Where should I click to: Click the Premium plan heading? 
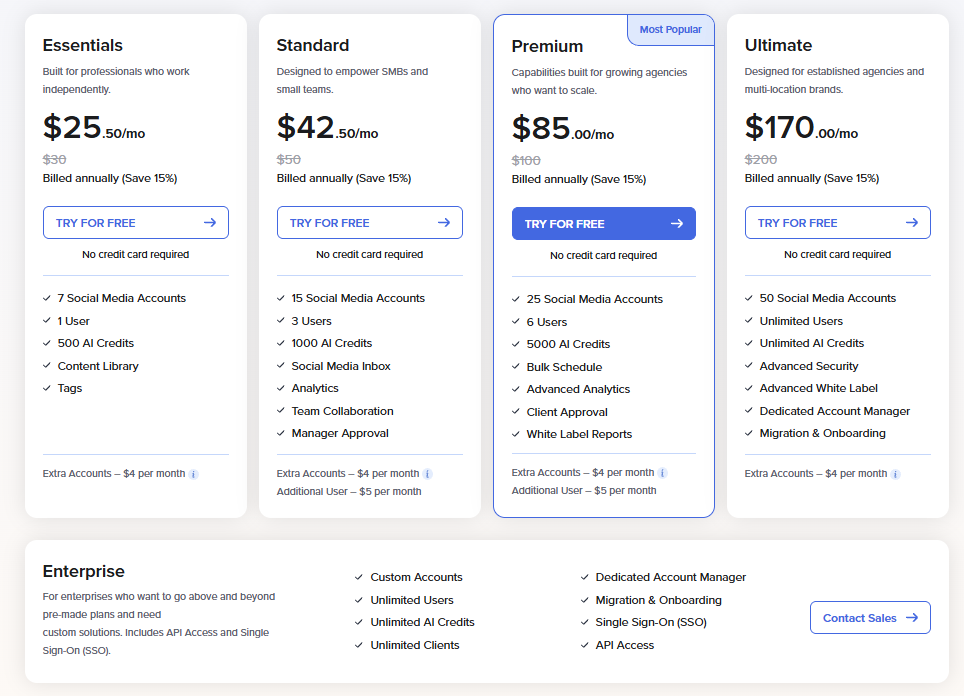pyautogui.click(x=547, y=47)
